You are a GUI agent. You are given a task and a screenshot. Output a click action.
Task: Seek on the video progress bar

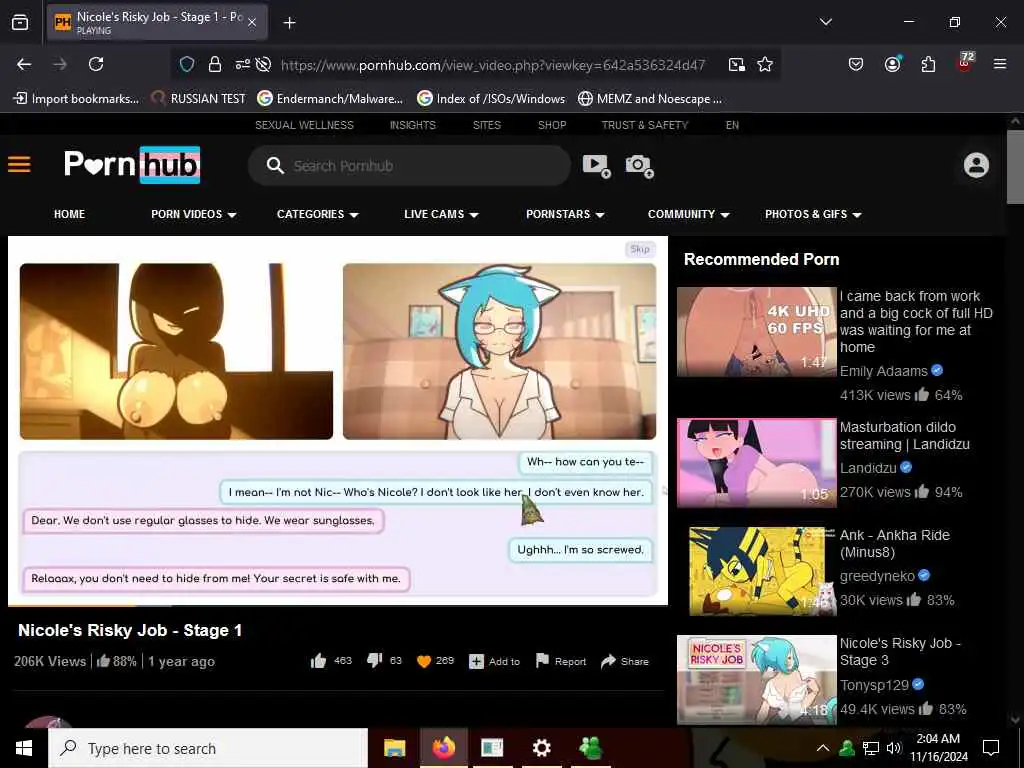pos(338,605)
